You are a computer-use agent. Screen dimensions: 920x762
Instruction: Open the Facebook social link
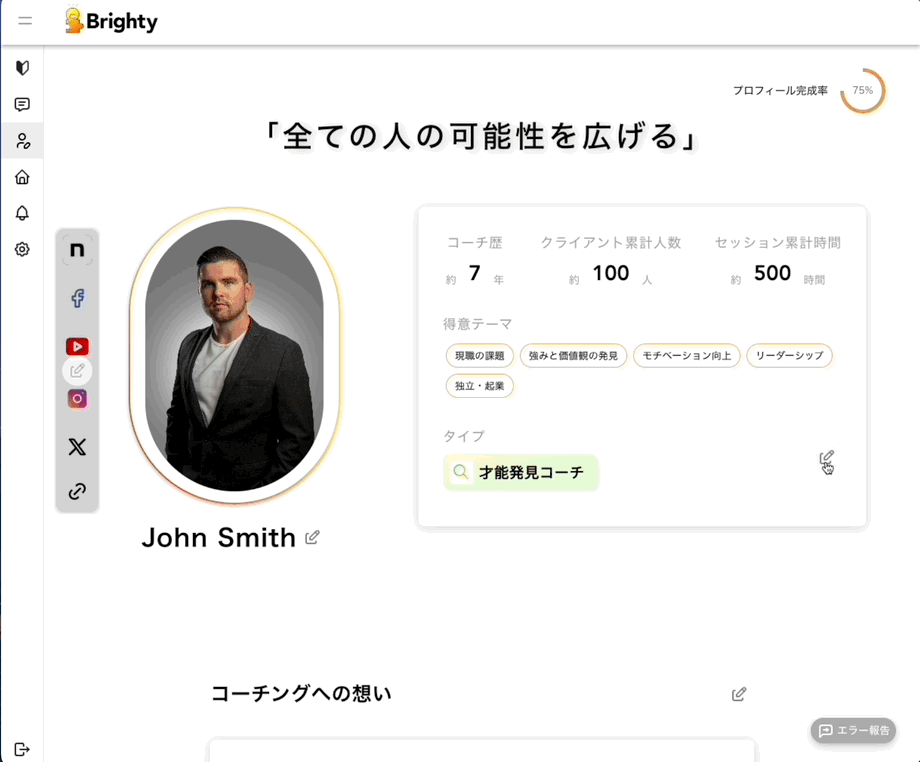pyautogui.click(x=77, y=298)
